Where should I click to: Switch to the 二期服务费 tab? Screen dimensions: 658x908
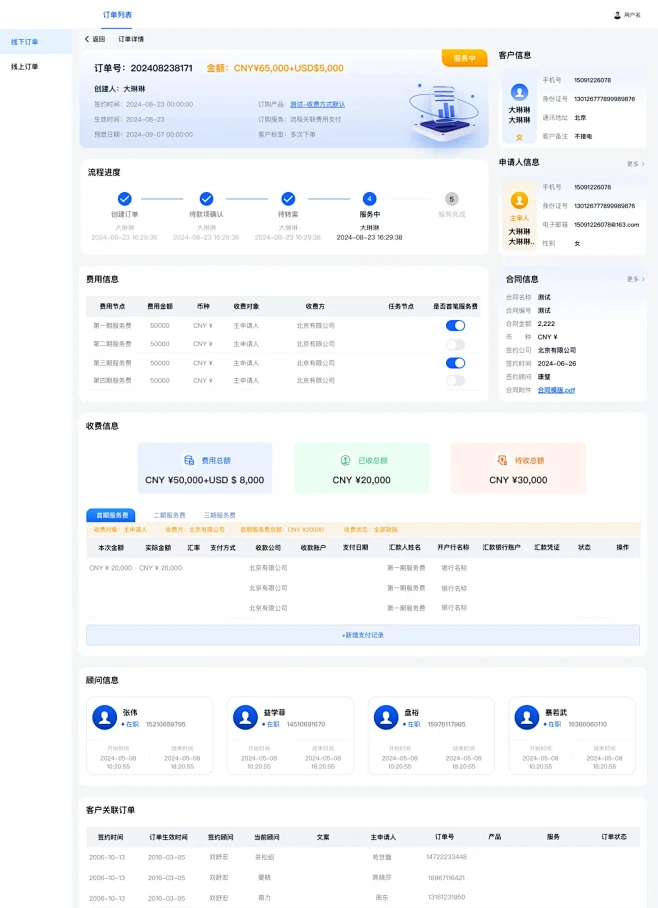[x=169, y=515]
